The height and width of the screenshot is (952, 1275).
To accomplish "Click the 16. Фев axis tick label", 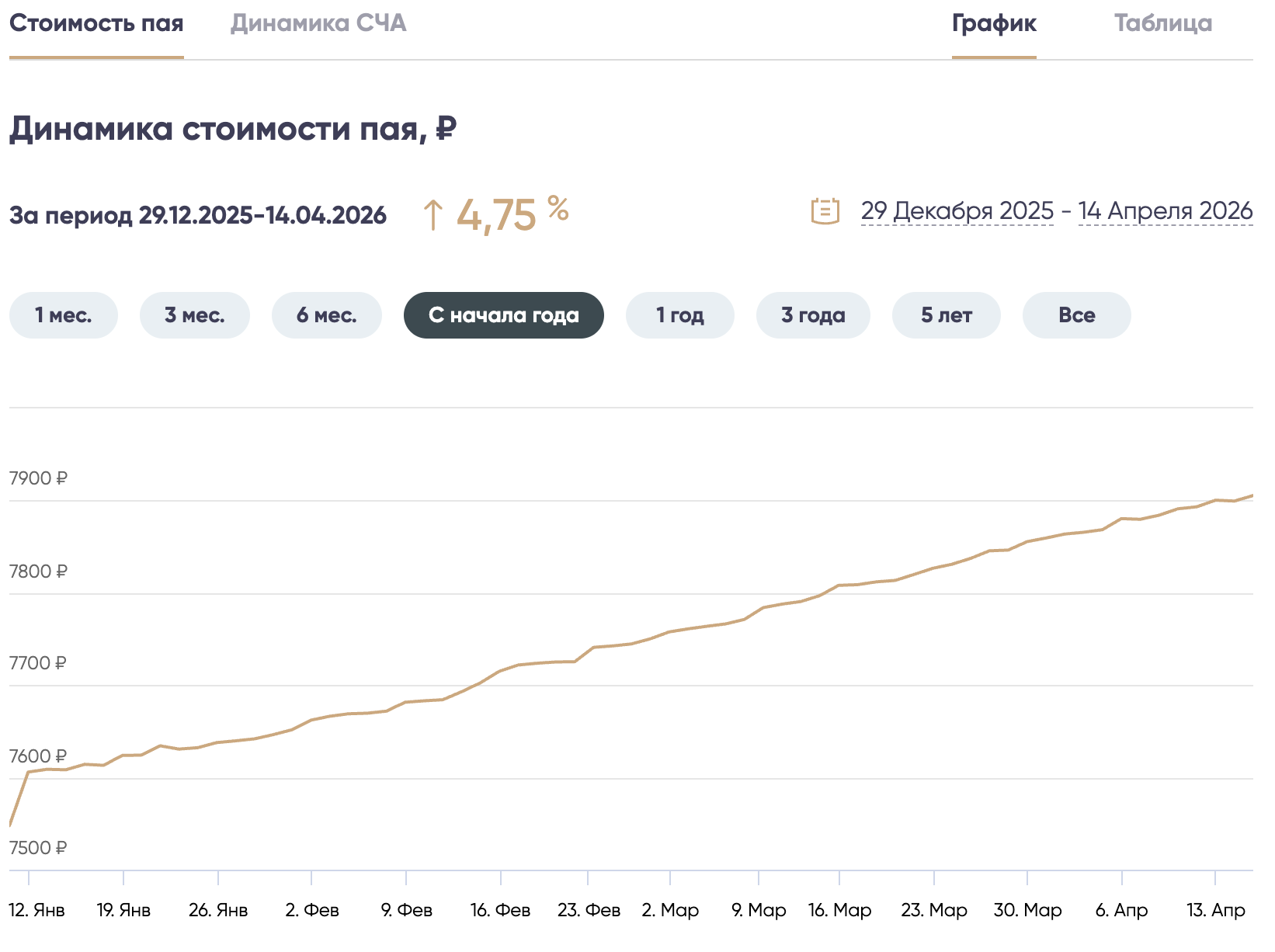I will coord(500,910).
